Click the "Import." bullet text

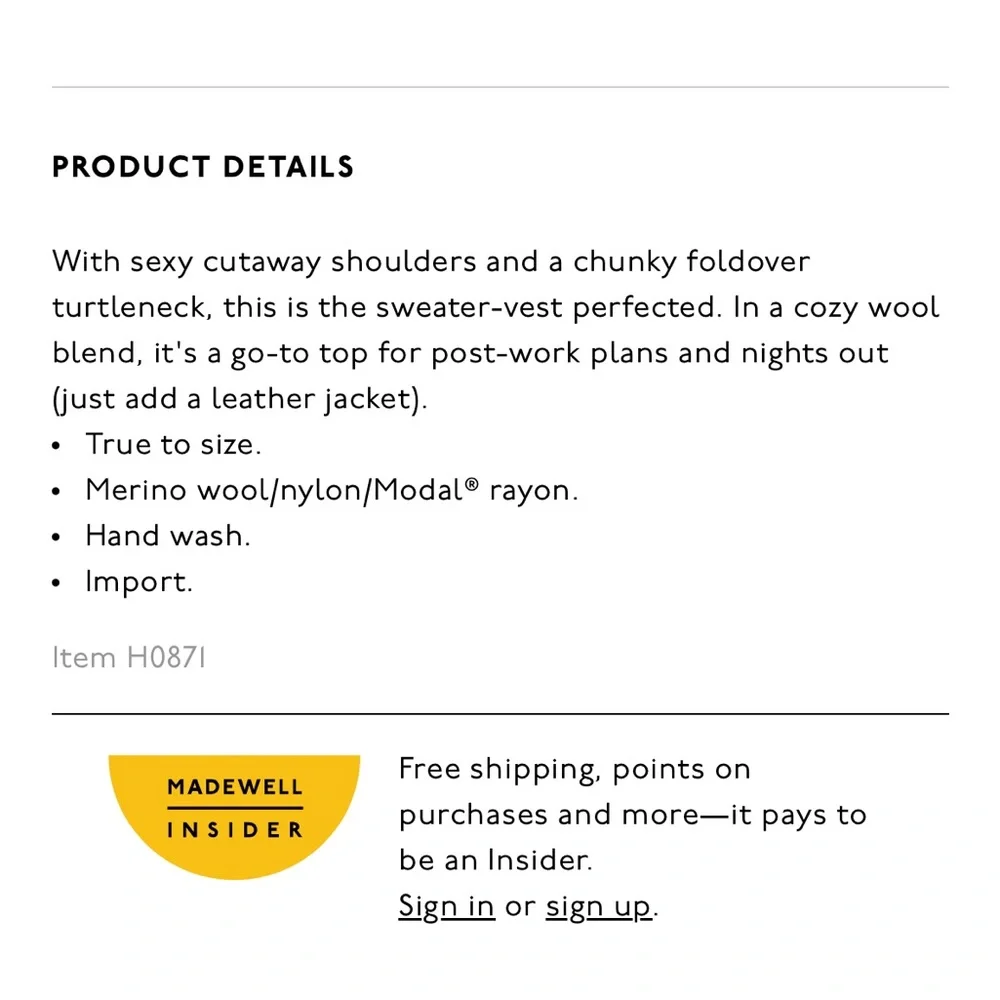click(x=138, y=582)
